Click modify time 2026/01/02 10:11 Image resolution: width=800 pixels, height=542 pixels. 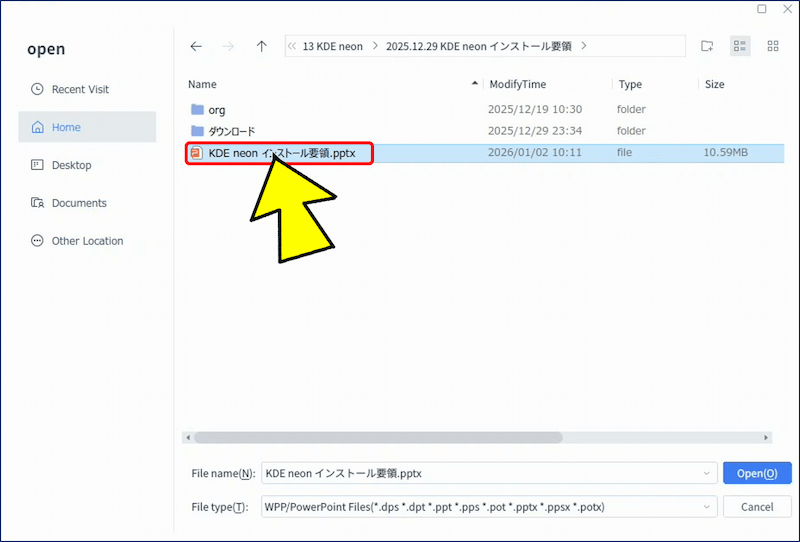pos(535,152)
